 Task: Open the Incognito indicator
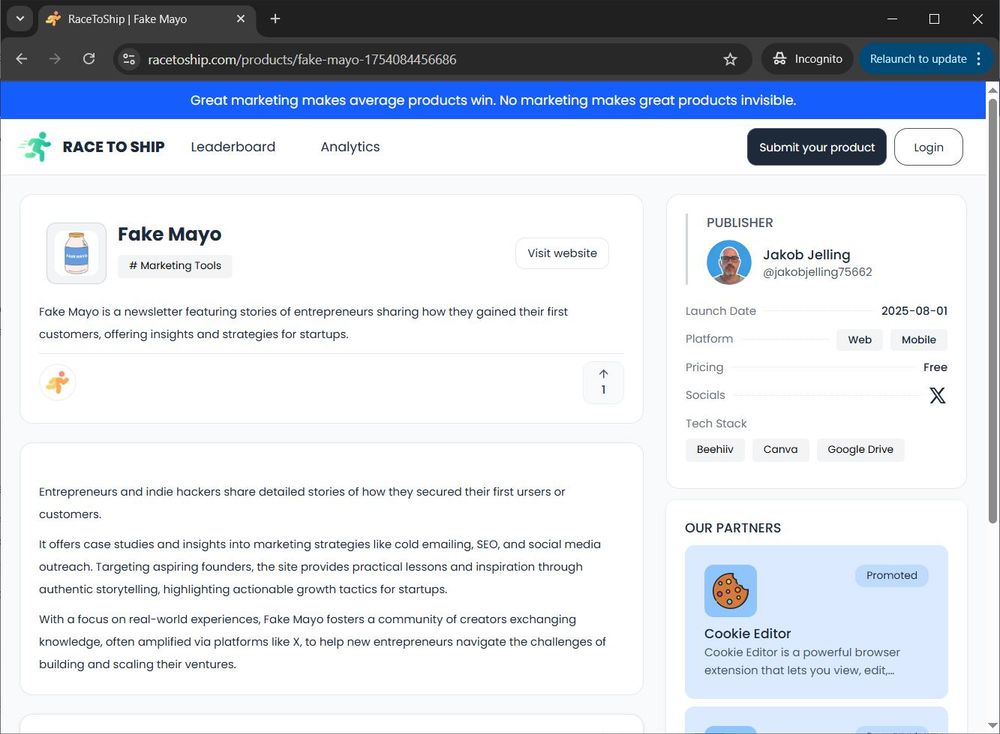click(807, 59)
